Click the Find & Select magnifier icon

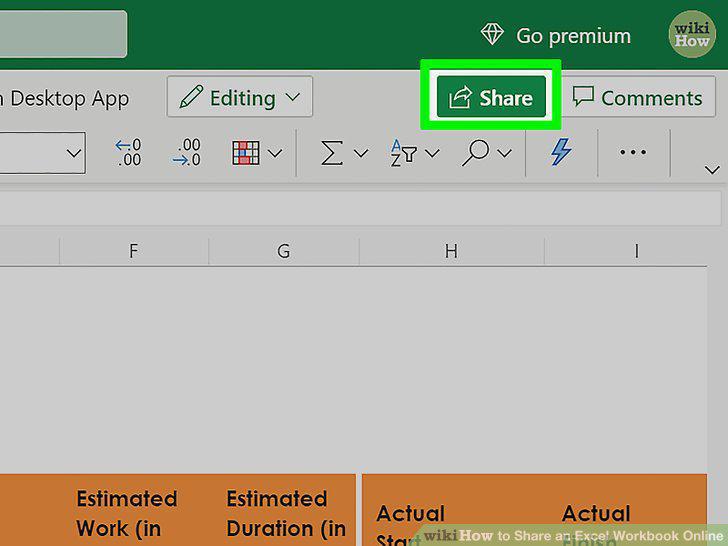pos(475,153)
